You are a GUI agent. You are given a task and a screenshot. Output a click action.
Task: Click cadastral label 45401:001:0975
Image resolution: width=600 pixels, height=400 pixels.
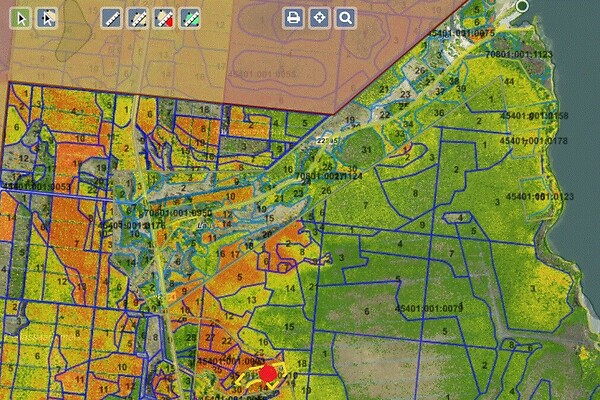[461, 34]
